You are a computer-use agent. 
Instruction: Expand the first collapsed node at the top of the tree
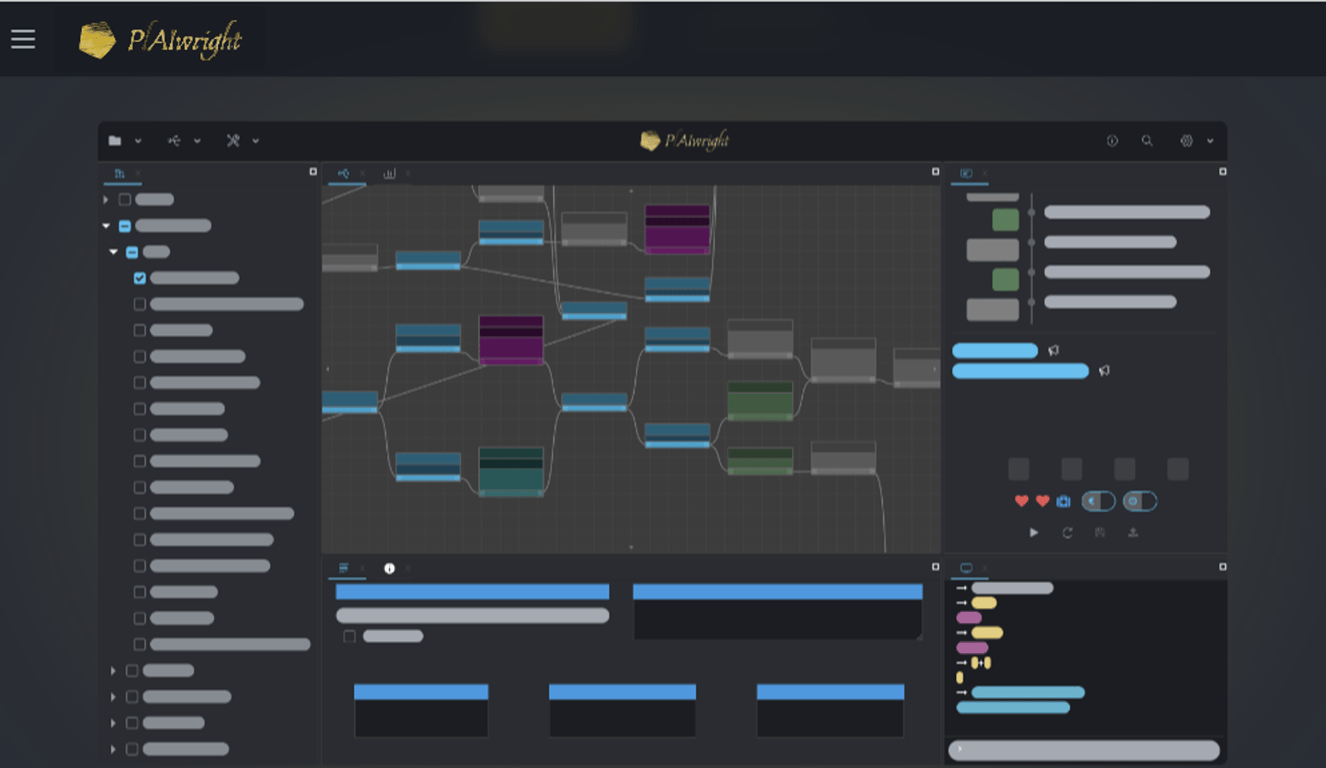(106, 200)
